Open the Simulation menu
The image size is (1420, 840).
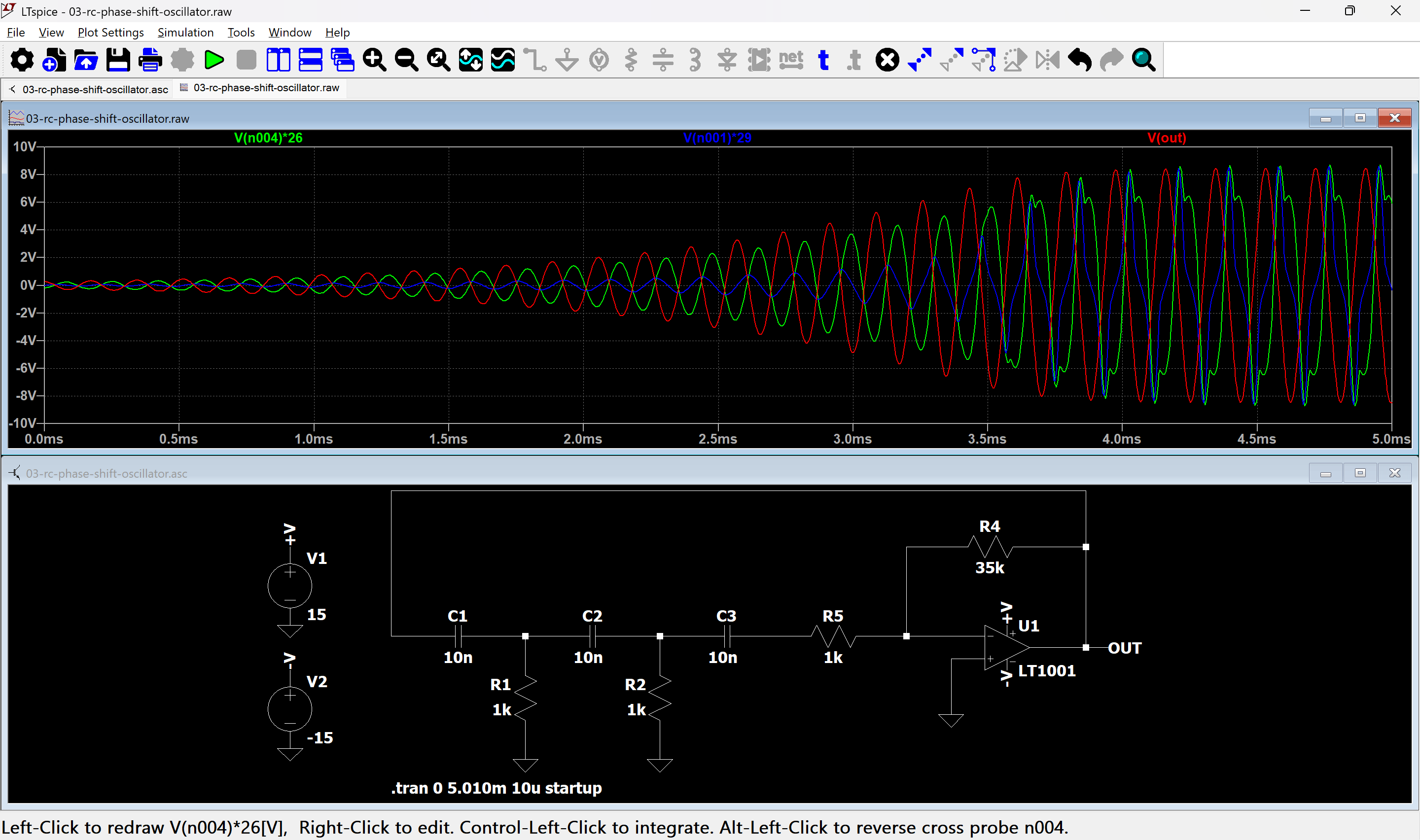point(185,32)
